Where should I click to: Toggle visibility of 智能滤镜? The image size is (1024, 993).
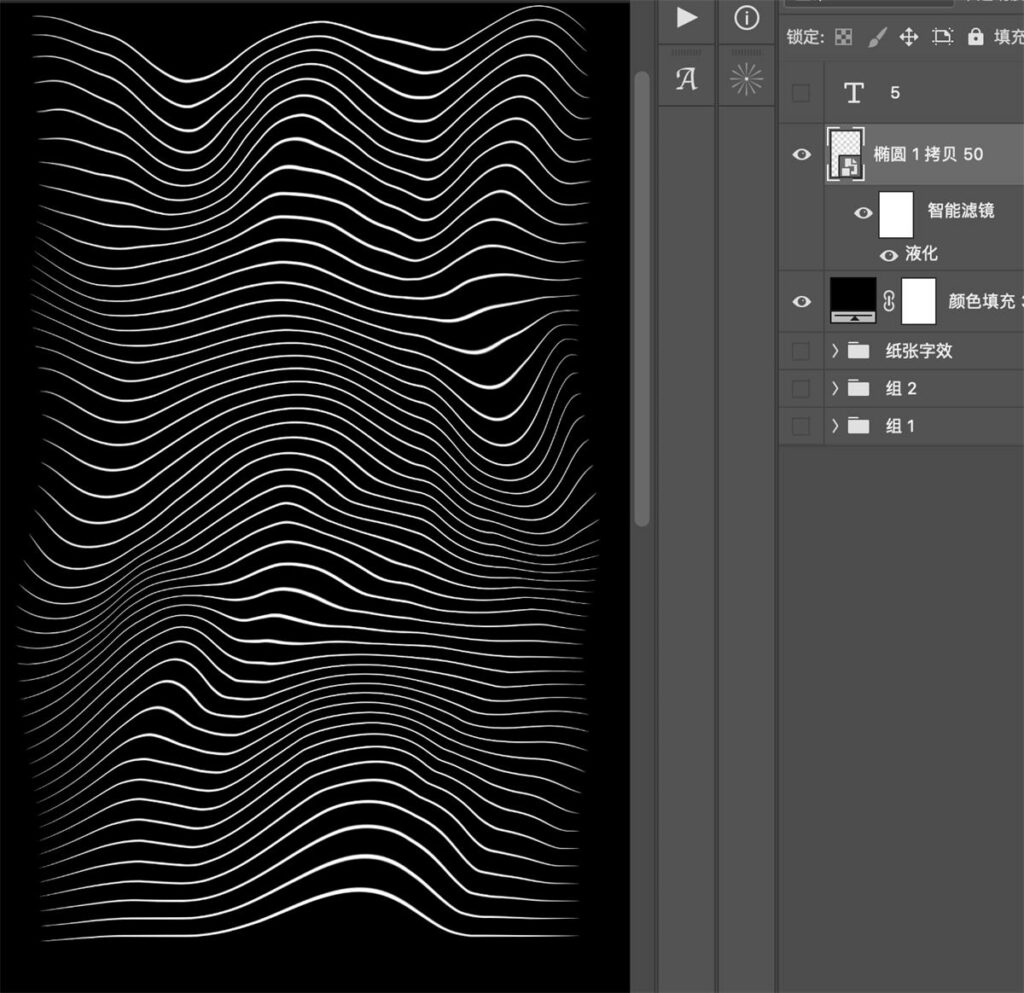pos(863,213)
